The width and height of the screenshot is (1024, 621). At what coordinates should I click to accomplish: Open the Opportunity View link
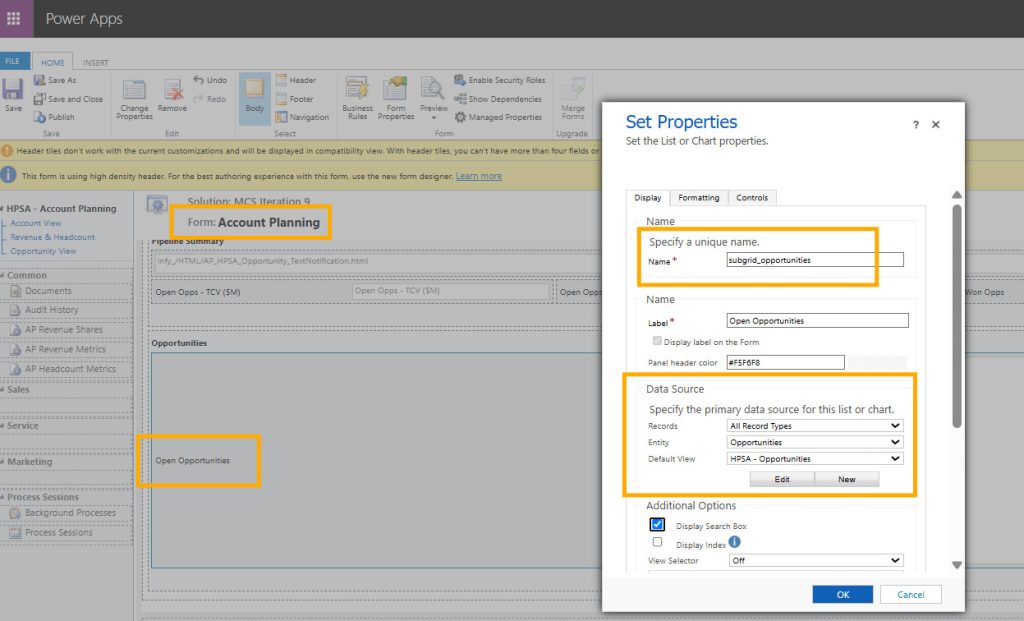43,251
